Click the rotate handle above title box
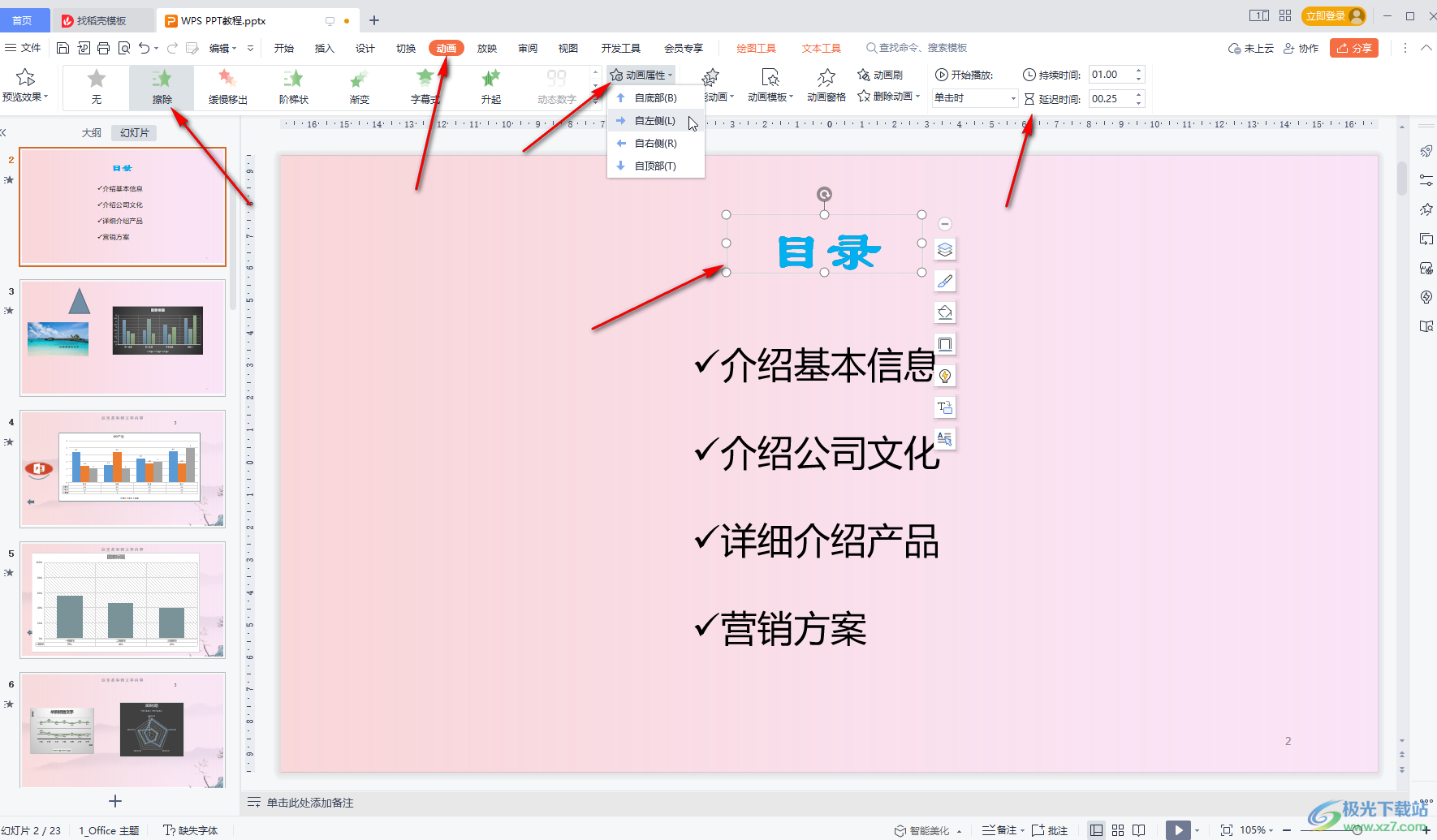The height and width of the screenshot is (840, 1437). tap(824, 194)
